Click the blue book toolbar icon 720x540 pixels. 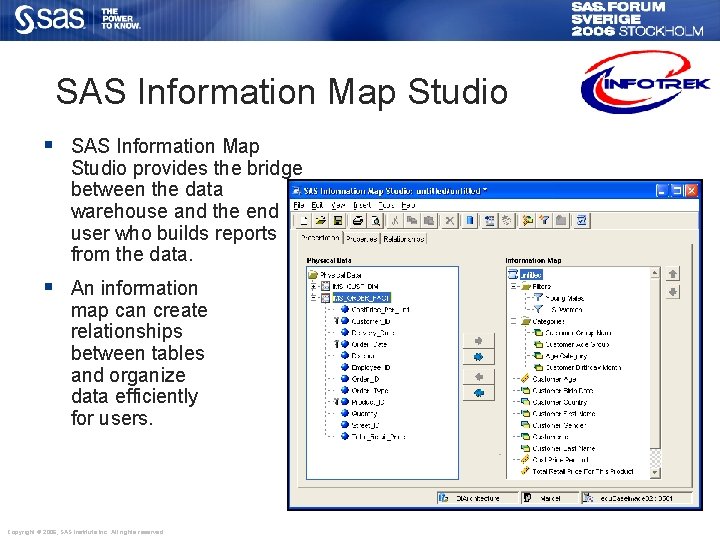(470, 221)
